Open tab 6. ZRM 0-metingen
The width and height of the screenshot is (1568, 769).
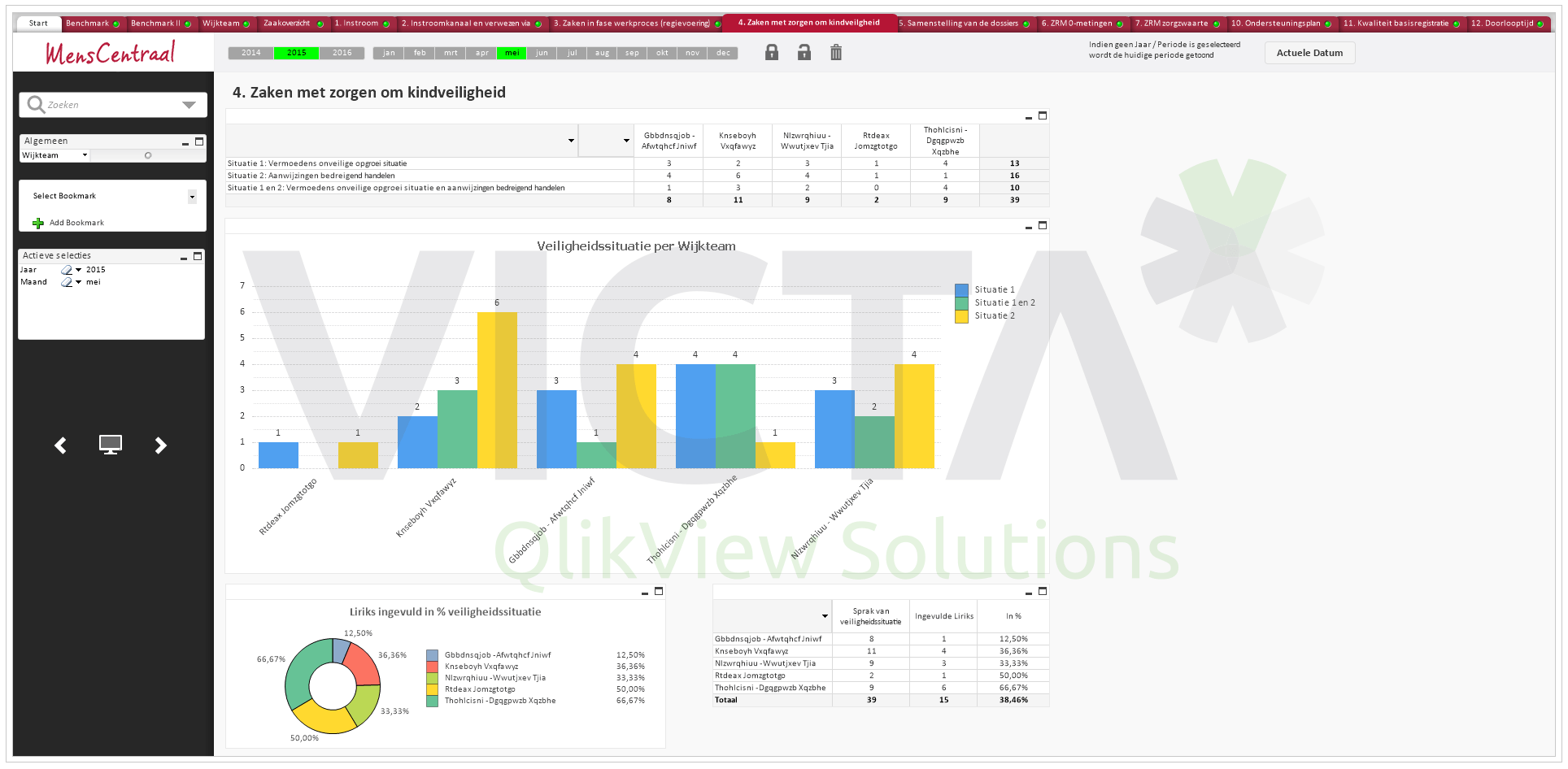1082,24
